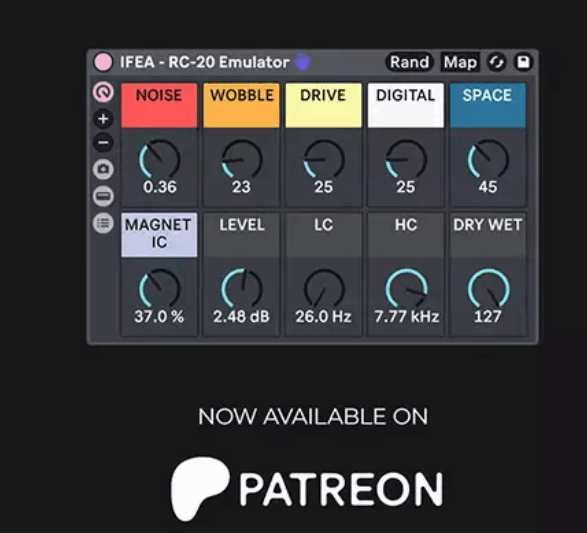The image size is (587, 533).
Task: Click the HC high-cut knob
Action: (406, 288)
